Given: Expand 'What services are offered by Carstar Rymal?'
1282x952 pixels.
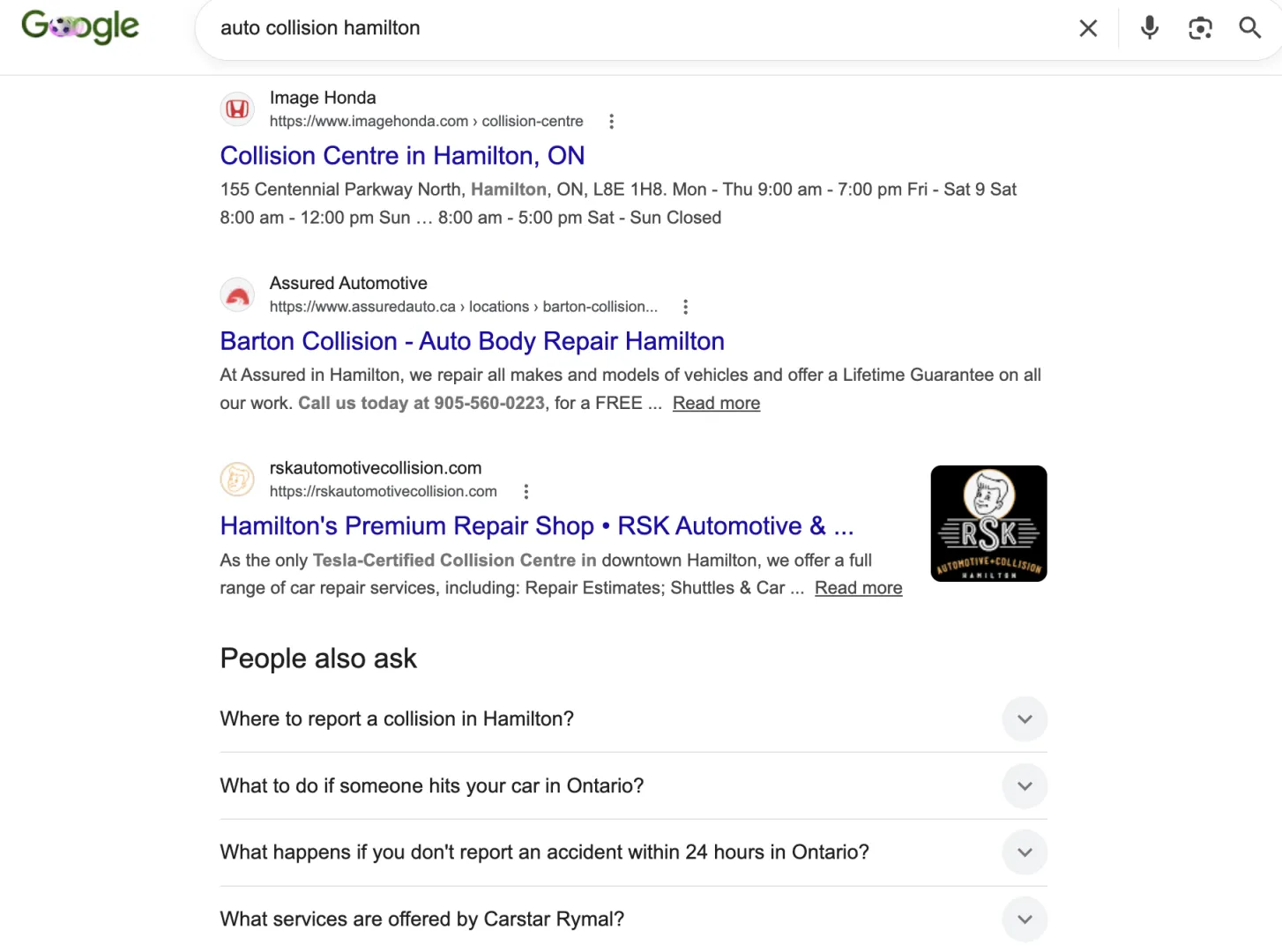Looking at the screenshot, I should [x=633, y=919].
